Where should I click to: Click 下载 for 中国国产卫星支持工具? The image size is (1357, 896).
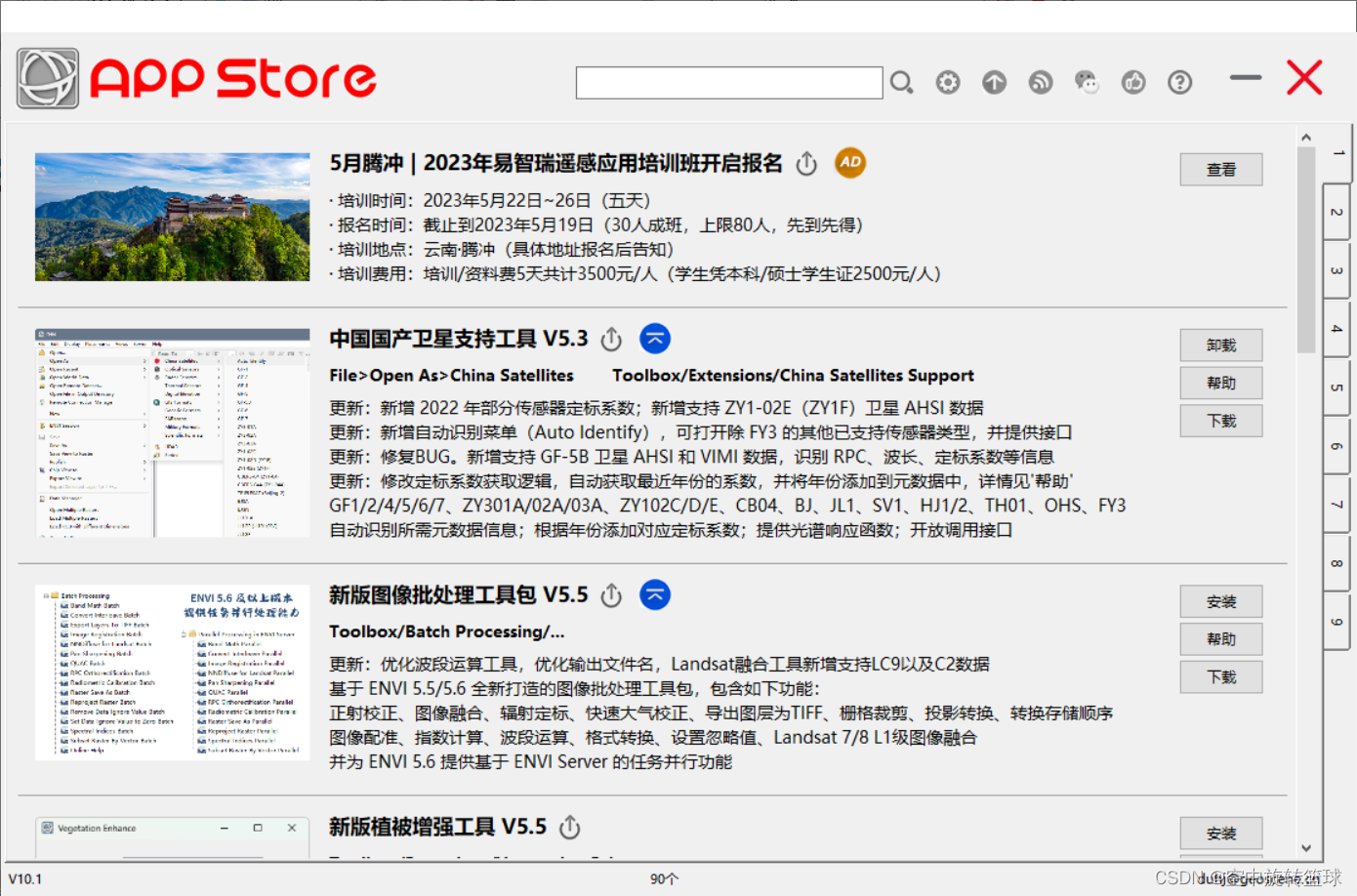coord(1221,422)
